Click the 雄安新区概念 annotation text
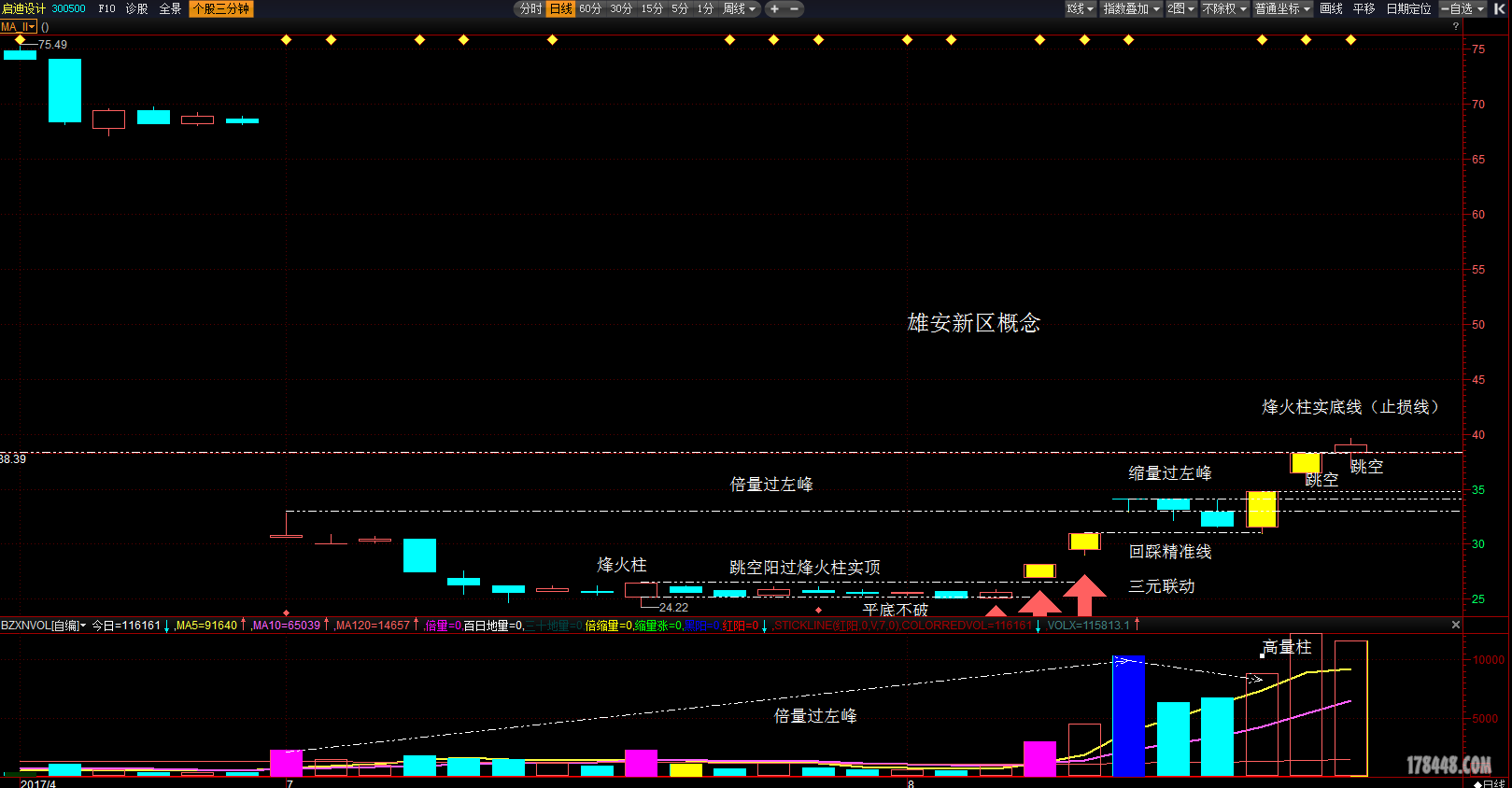Viewport: 1512px width, 788px height. pos(974,323)
